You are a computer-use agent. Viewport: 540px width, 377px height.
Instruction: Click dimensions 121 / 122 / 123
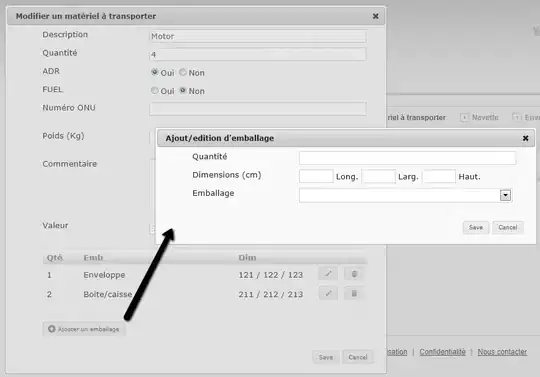click(271, 275)
